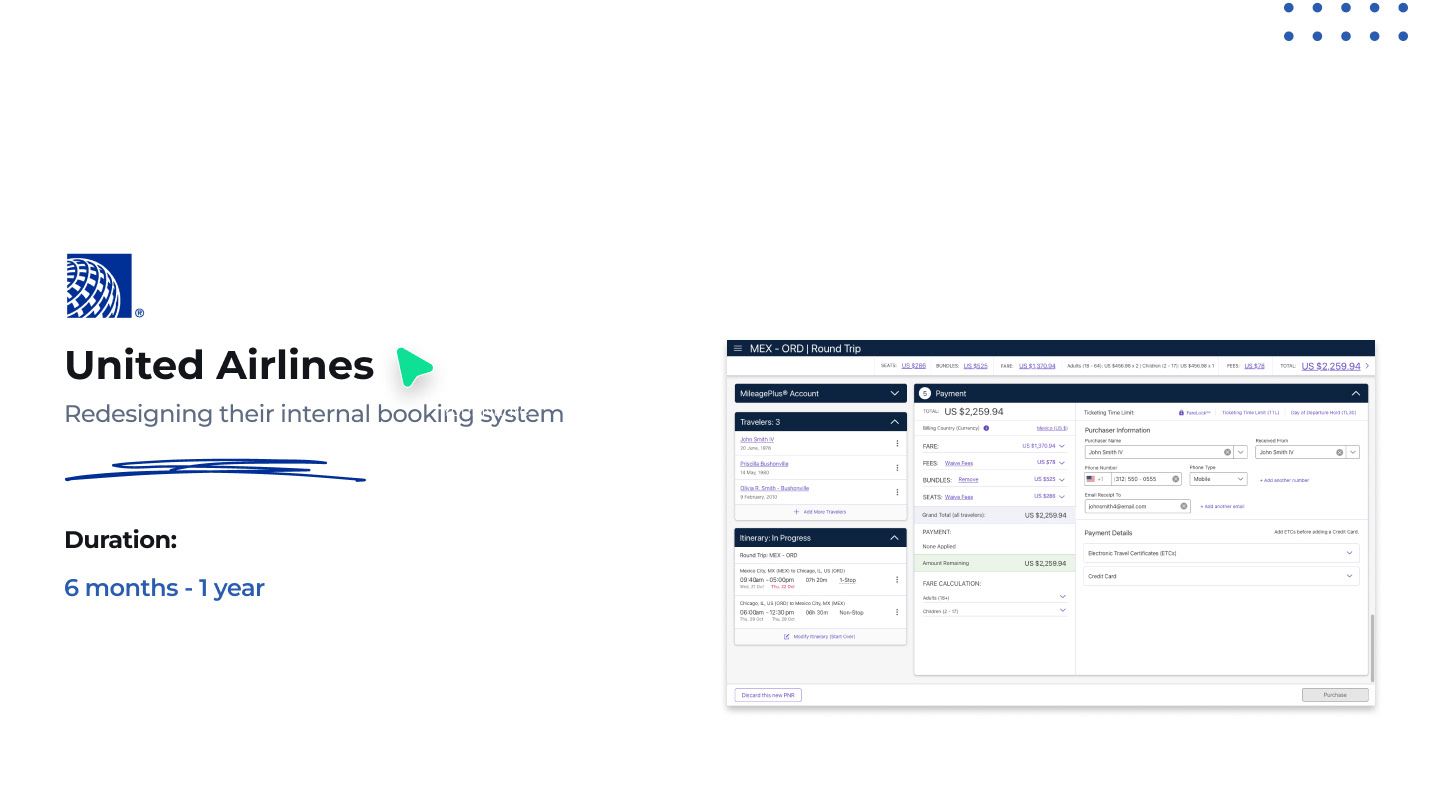Click the FareLock link with the lock icon
Screen dimensions: 1439x811
tap(1195, 412)
